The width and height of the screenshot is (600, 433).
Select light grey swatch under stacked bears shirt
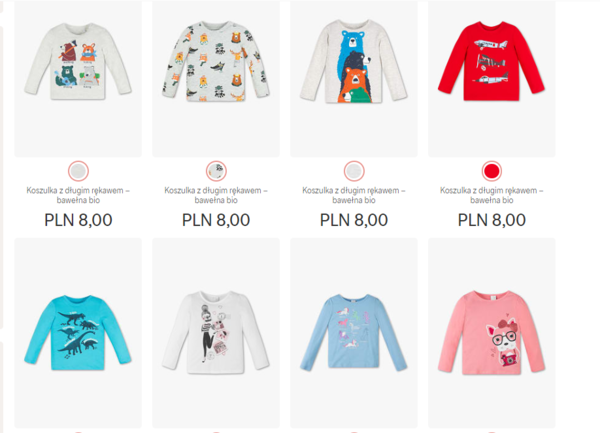354,171
